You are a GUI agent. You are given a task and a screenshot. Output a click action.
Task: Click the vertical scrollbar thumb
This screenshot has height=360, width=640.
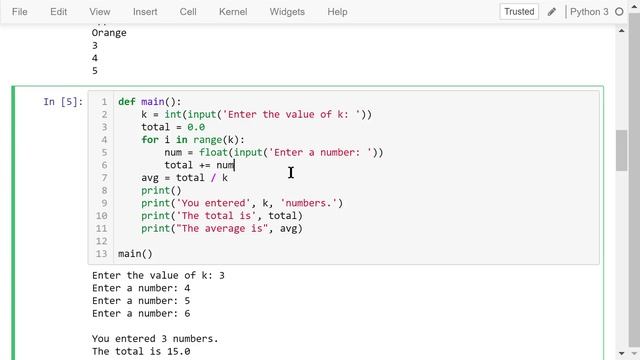621,150
